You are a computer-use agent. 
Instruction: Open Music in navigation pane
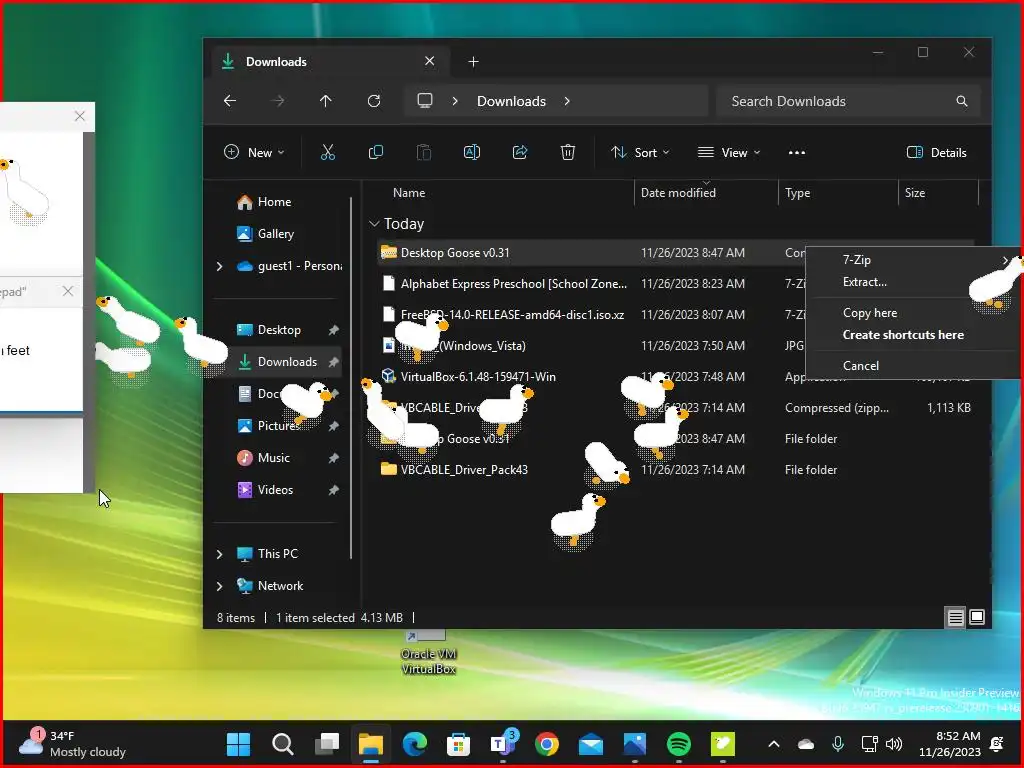[x=263, y=458]
